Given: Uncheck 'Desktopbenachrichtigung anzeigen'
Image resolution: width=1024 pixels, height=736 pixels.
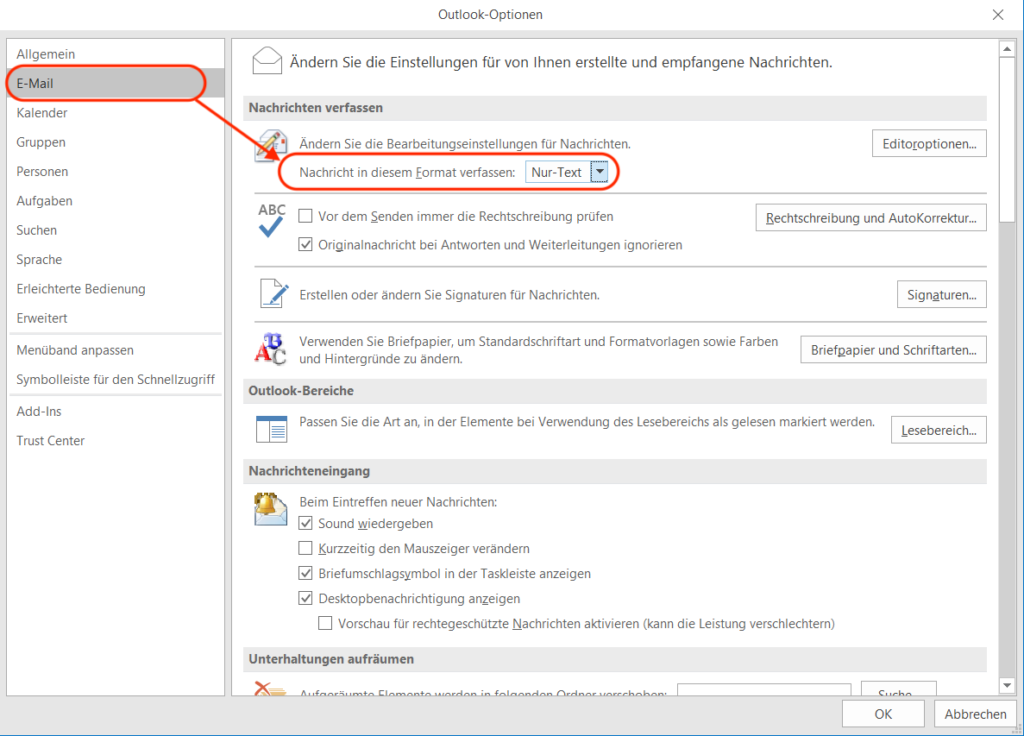Looking at the screenshot, I should pos(305,598).
